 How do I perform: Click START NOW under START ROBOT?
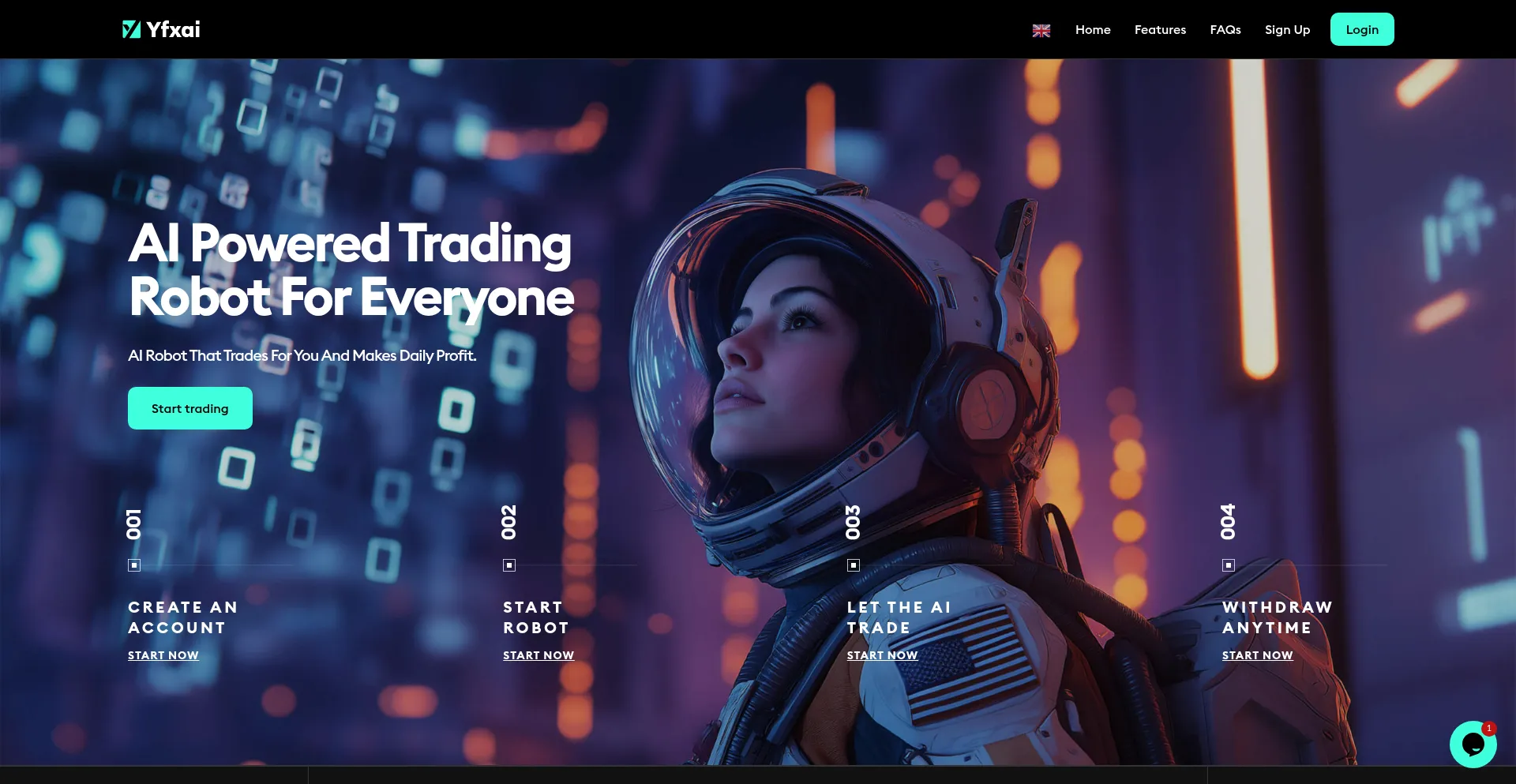538,655
